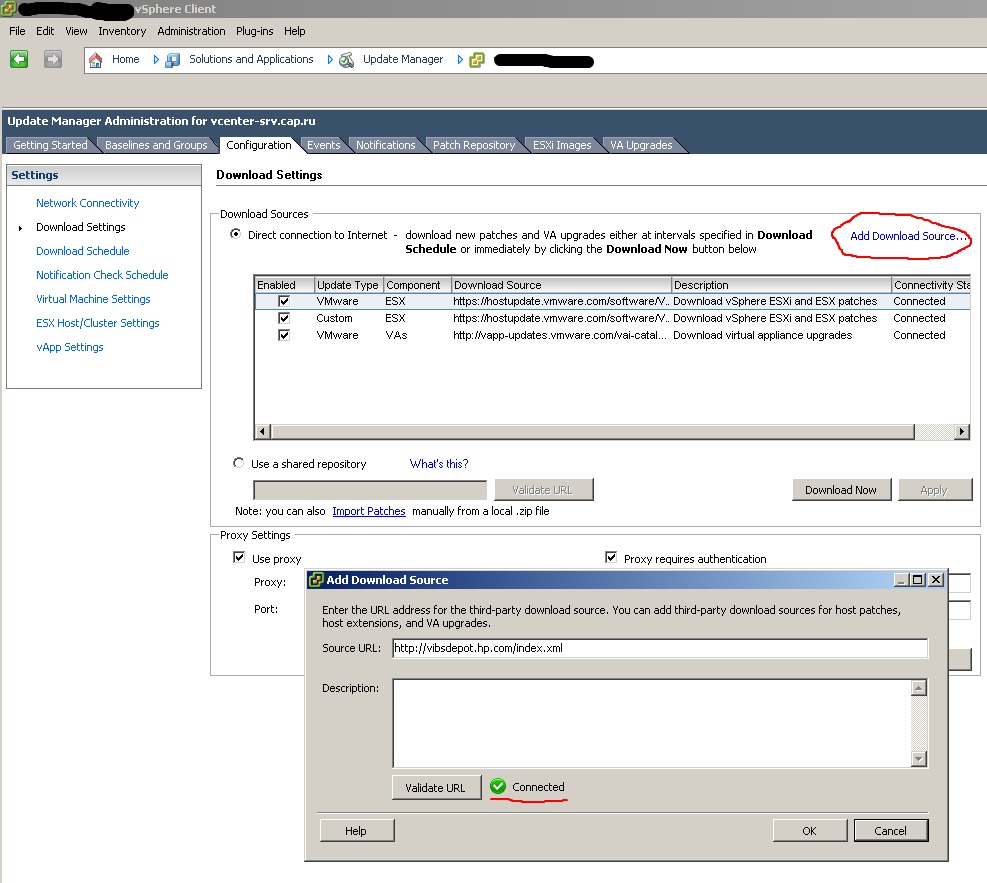
Task: Open the Administration menu
Action: click(191, 31)
